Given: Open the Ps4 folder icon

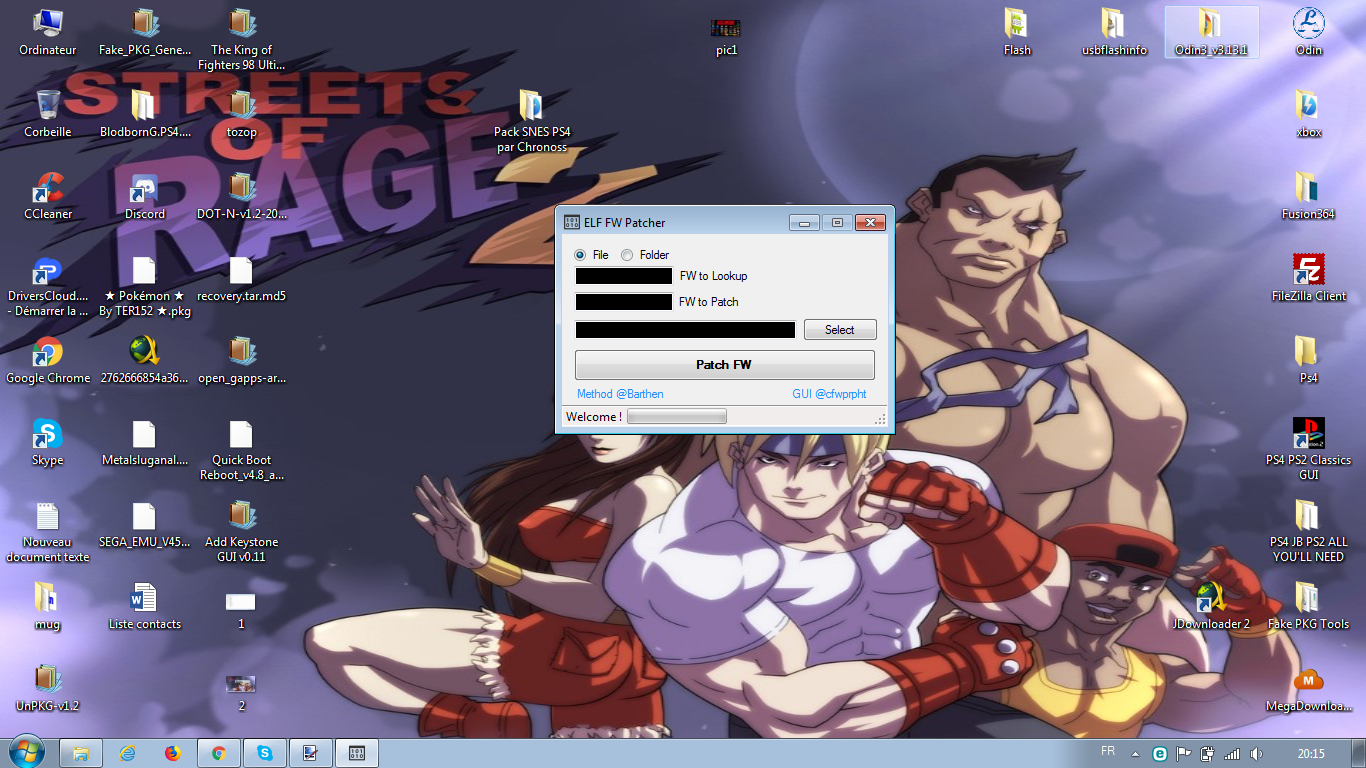Looking at the screenshot, I should [1308, 359].
